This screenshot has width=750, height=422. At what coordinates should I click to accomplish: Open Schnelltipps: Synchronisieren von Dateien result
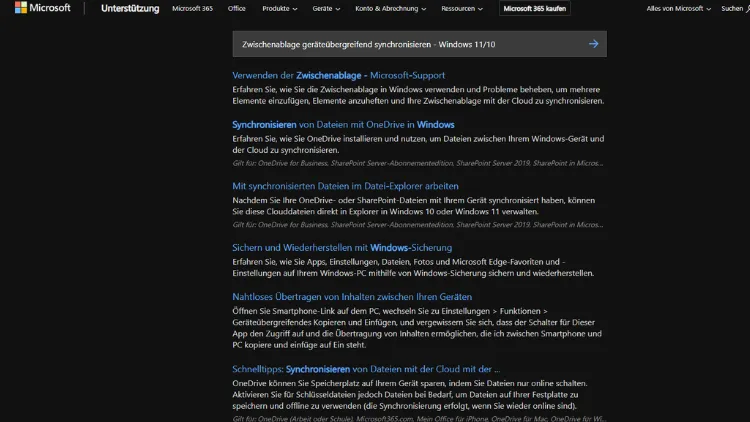(x=366, y=369)
